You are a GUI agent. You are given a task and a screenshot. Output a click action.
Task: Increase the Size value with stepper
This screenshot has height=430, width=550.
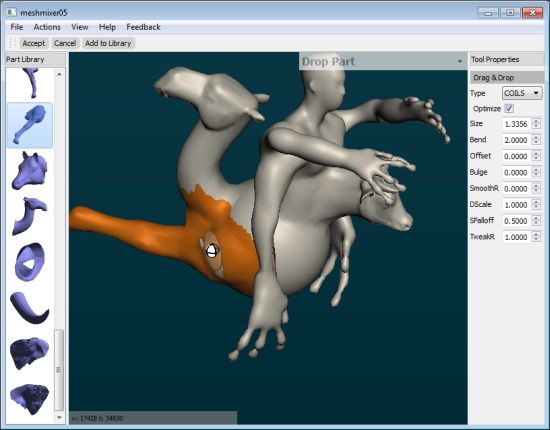[x=536, y=121]
